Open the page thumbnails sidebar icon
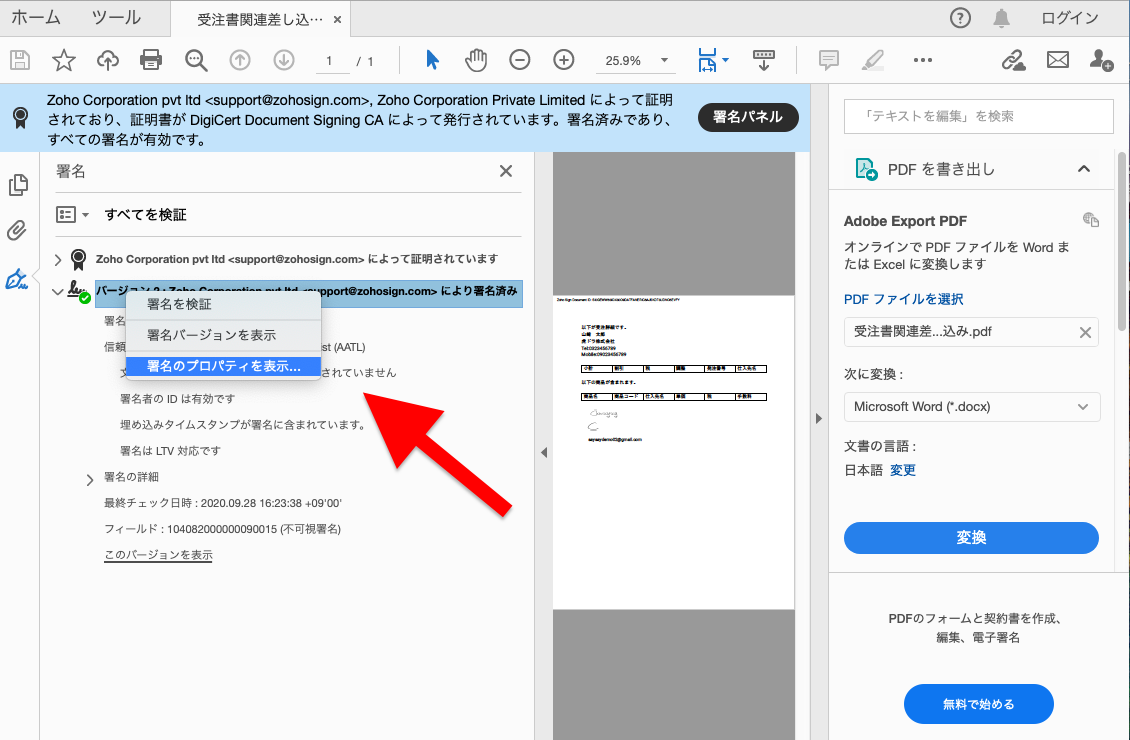This screenshot has width=1130, height=740. [18, 185]
